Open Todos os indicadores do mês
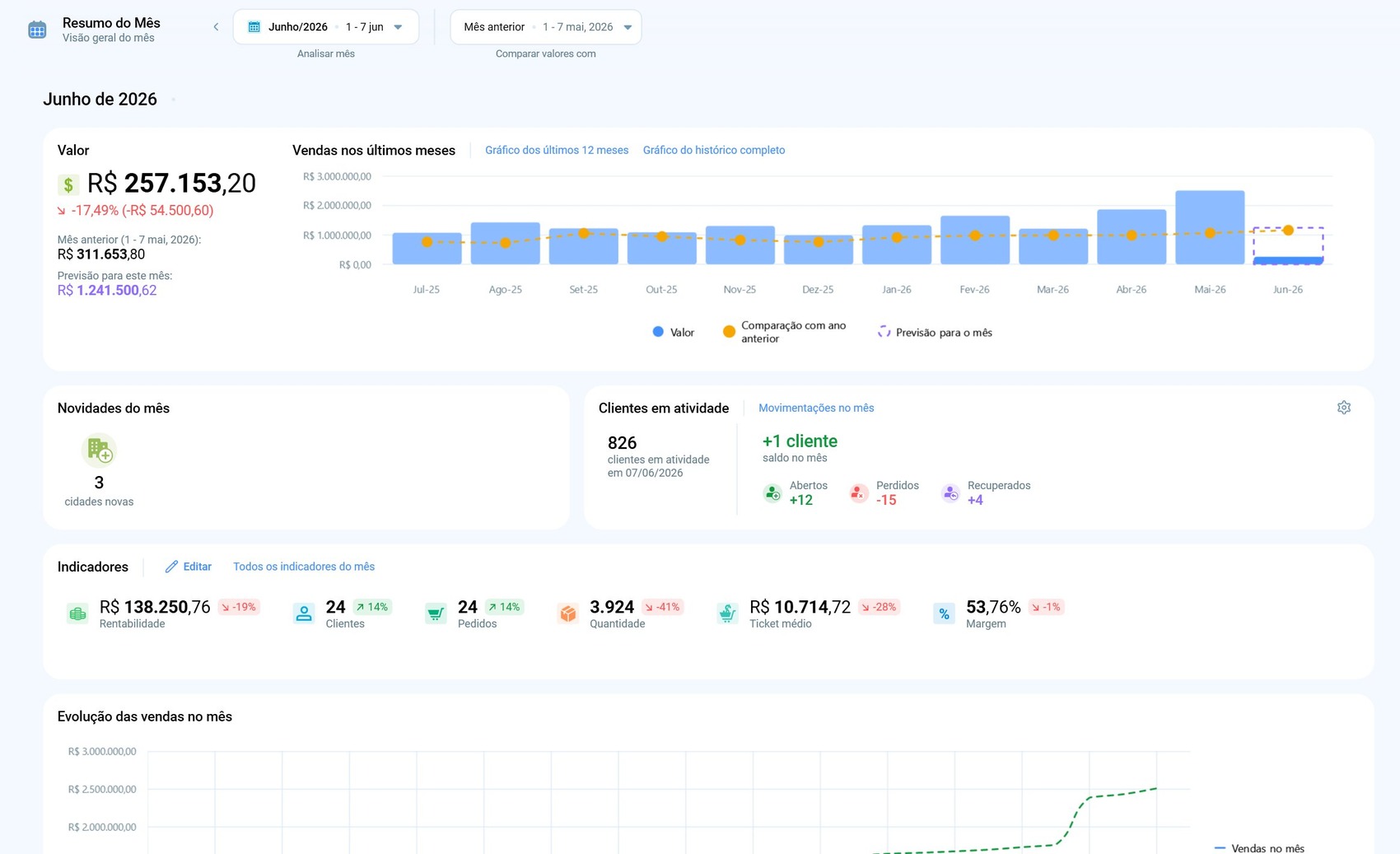This screenshot has width=1400, height=854. click(304, 567)
